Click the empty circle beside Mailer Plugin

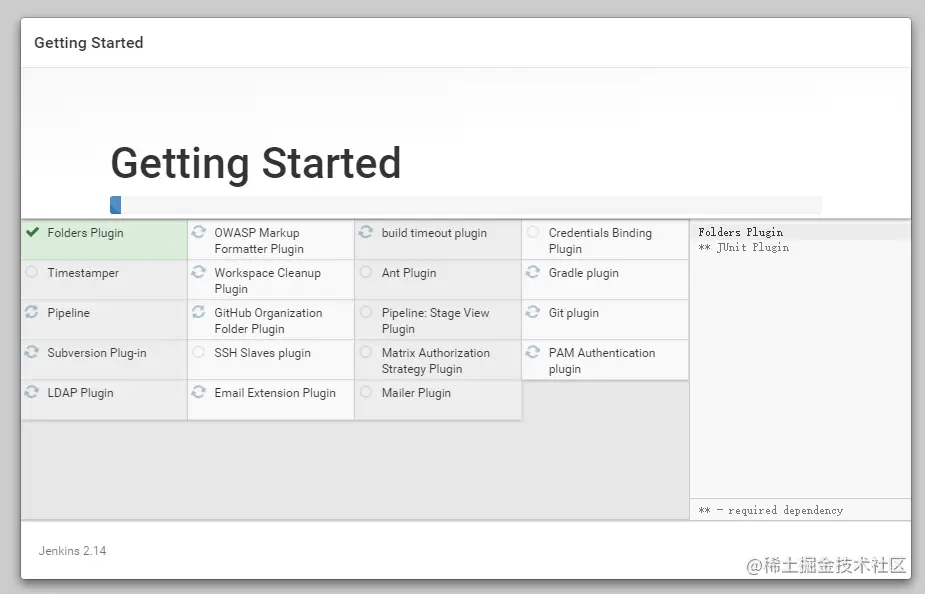366,392
